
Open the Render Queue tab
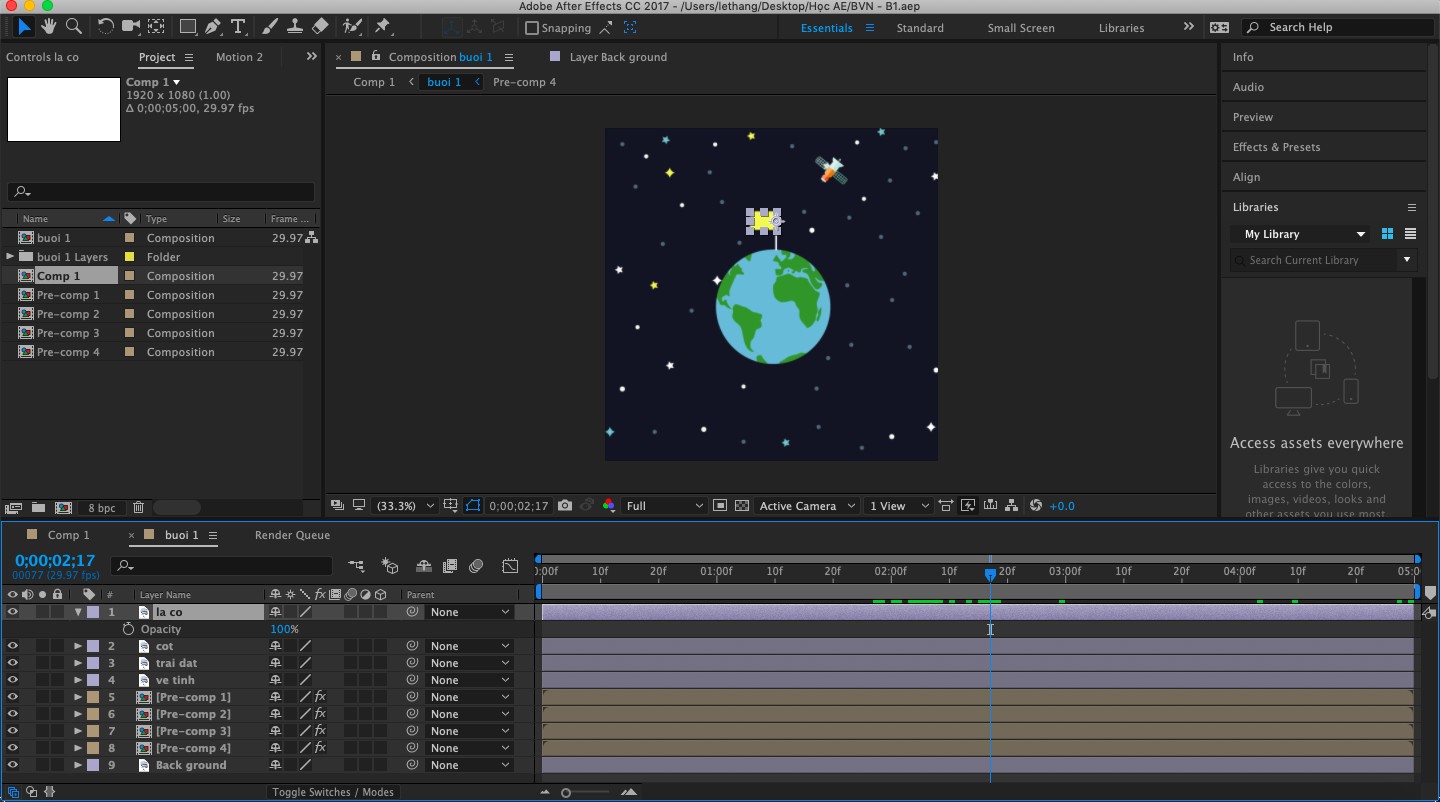[x=292, y=535]
